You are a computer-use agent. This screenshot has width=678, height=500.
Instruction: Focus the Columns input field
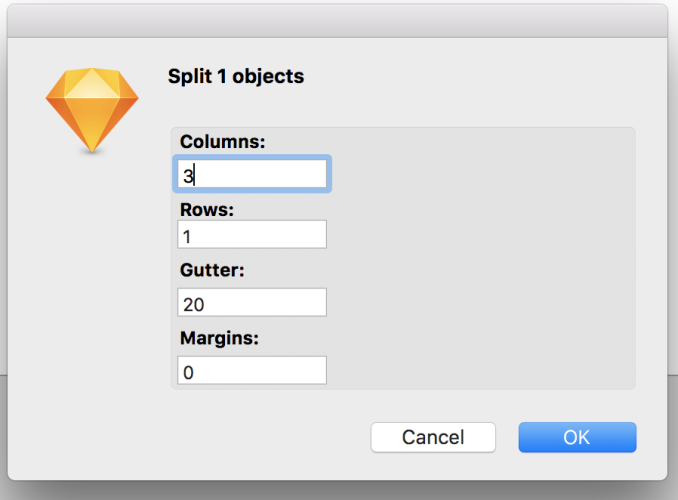252,174
